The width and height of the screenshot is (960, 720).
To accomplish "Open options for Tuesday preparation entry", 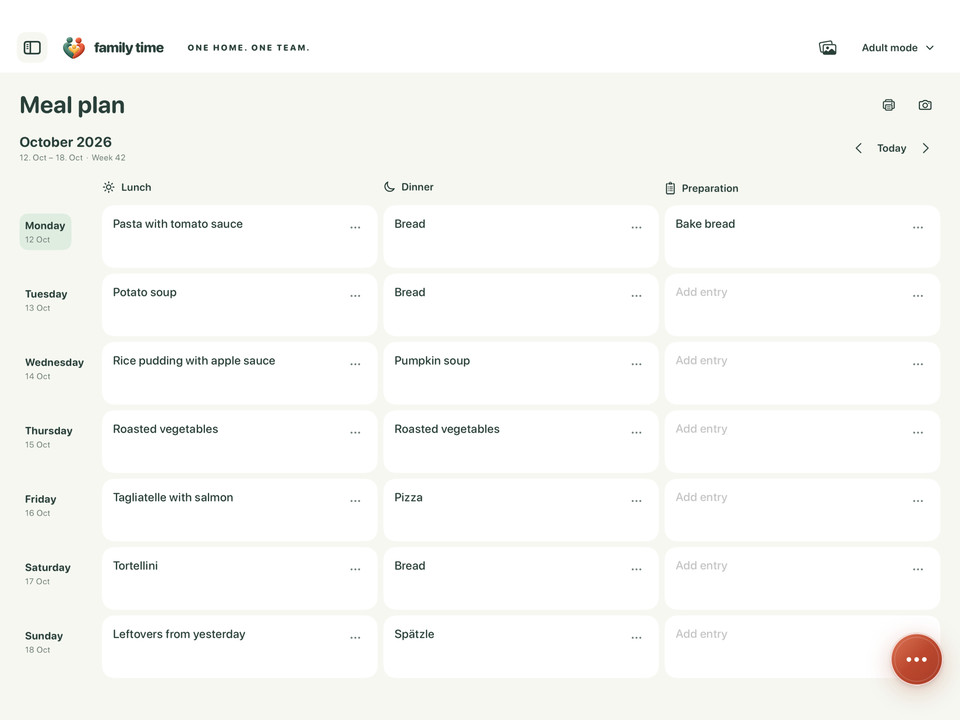I will (918, 296).
